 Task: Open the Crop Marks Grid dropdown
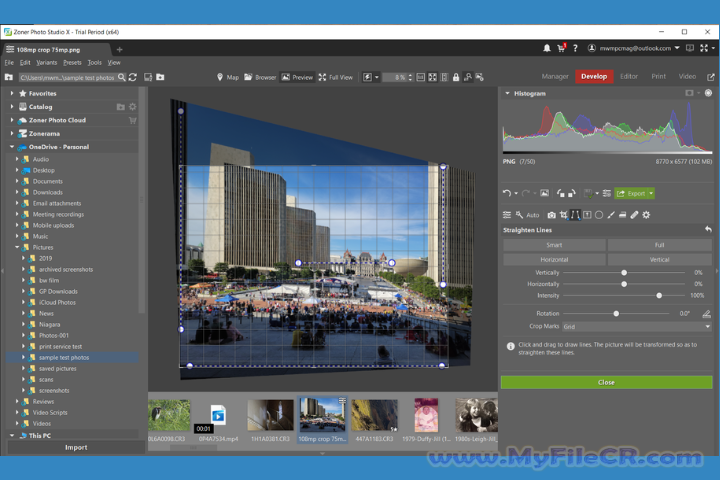(637, 327)
